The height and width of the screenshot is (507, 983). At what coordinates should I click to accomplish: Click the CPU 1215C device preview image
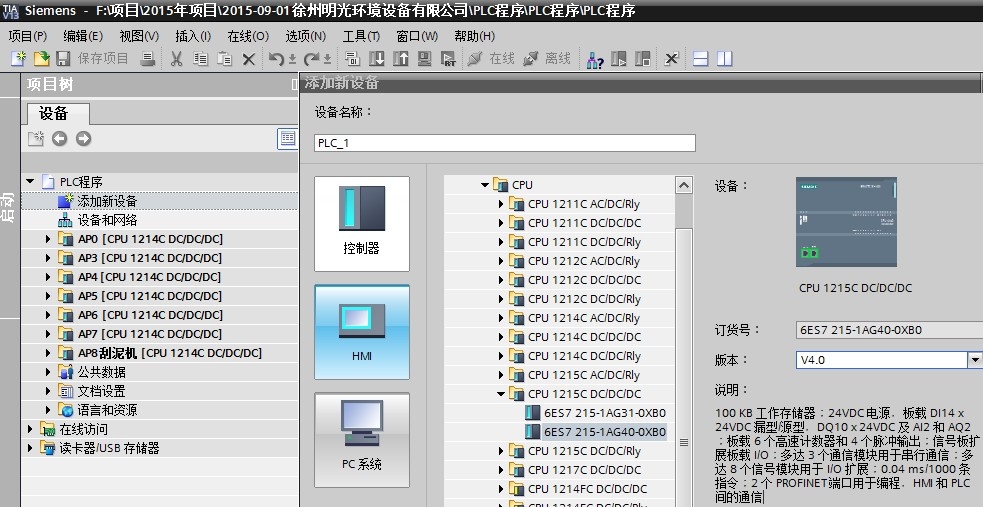pyautogui.click(x=846, y=222)
